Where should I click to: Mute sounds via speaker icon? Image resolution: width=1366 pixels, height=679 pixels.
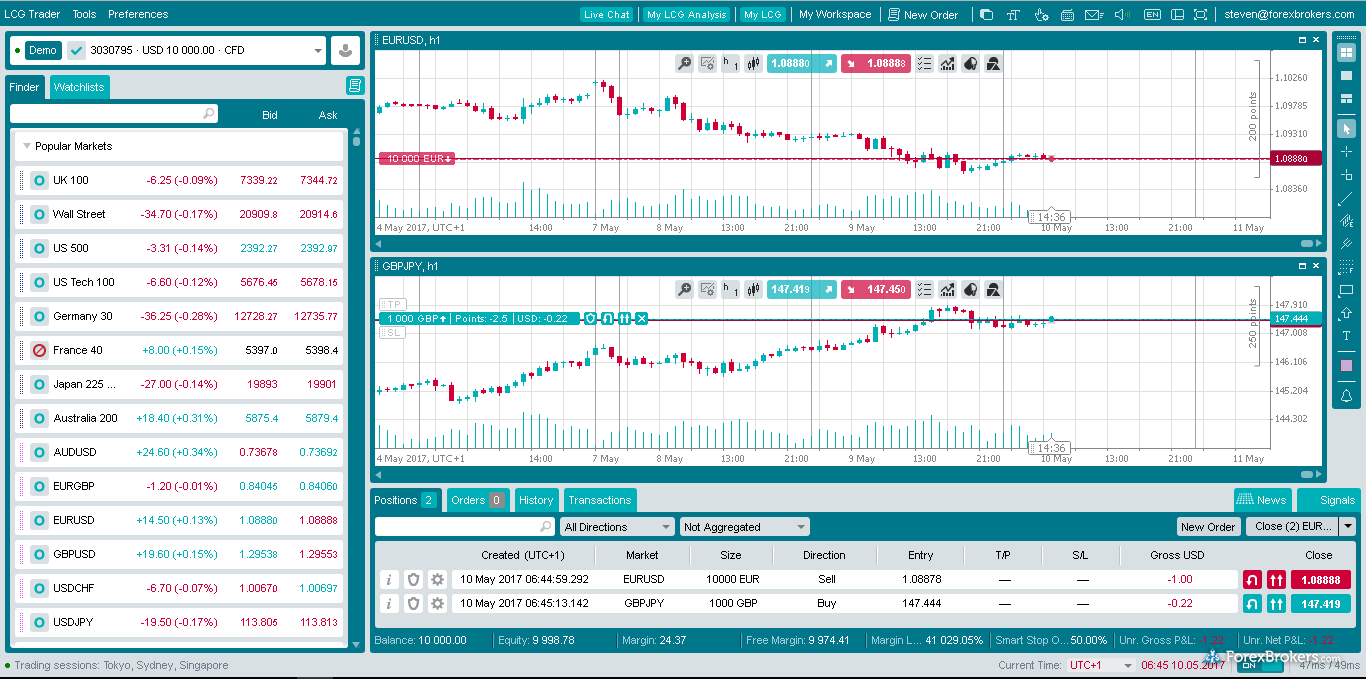pos(1122,14)
